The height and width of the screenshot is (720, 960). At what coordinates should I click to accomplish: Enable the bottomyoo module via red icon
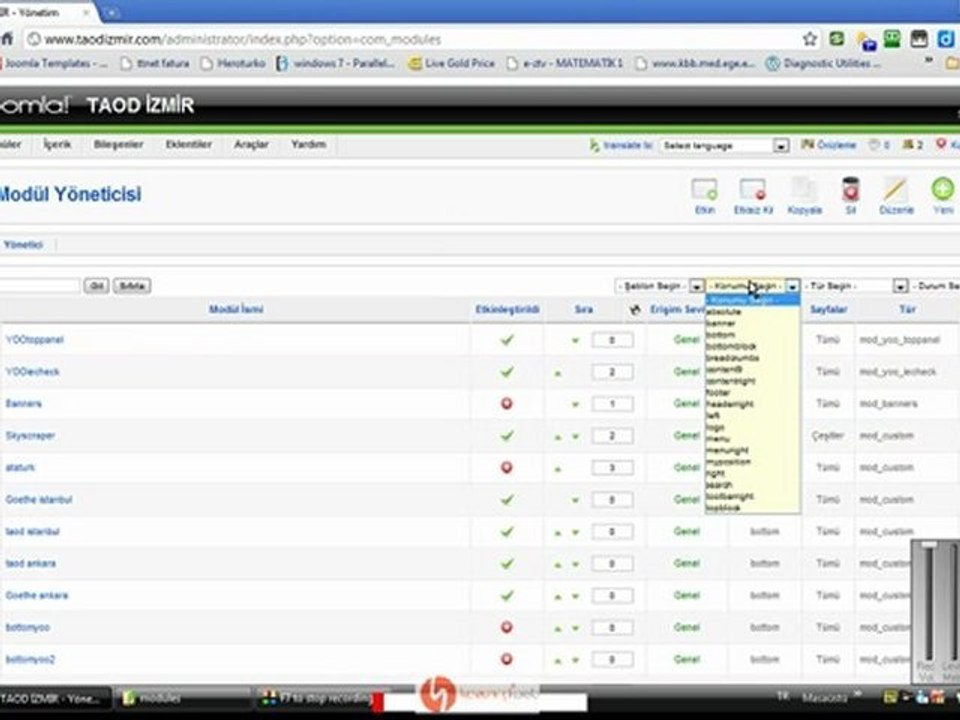506,628
